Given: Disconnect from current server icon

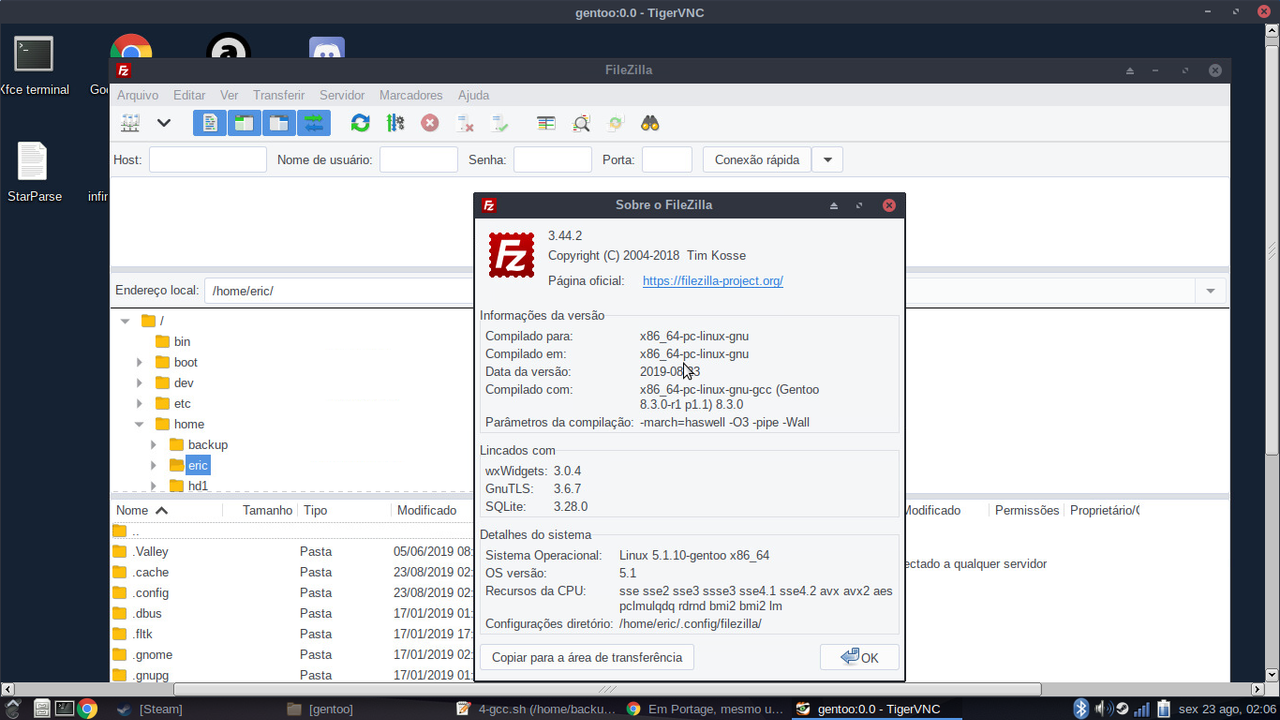Looking at the screenshot, I should 465,123.
